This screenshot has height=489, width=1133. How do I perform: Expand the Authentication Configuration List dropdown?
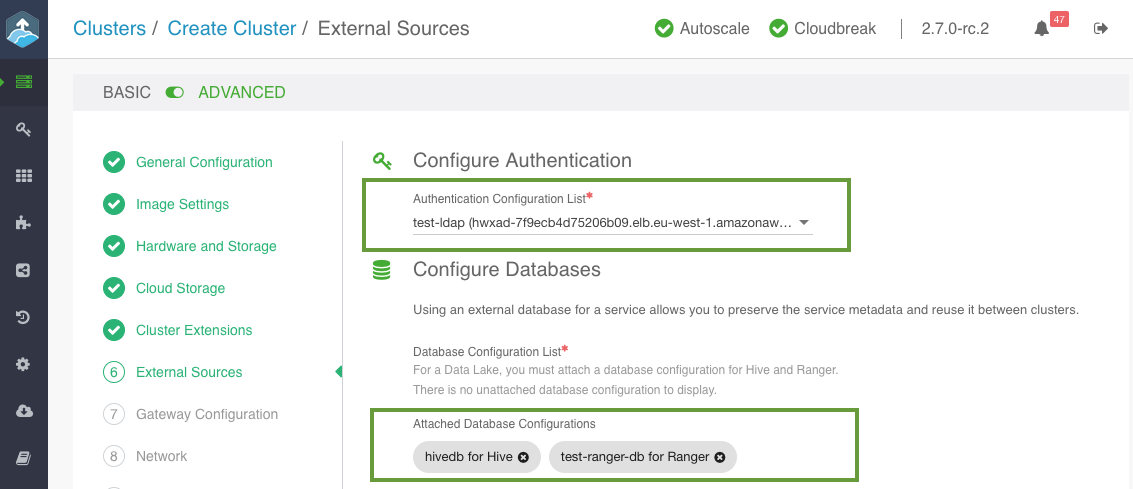click(x=803, y=223)
